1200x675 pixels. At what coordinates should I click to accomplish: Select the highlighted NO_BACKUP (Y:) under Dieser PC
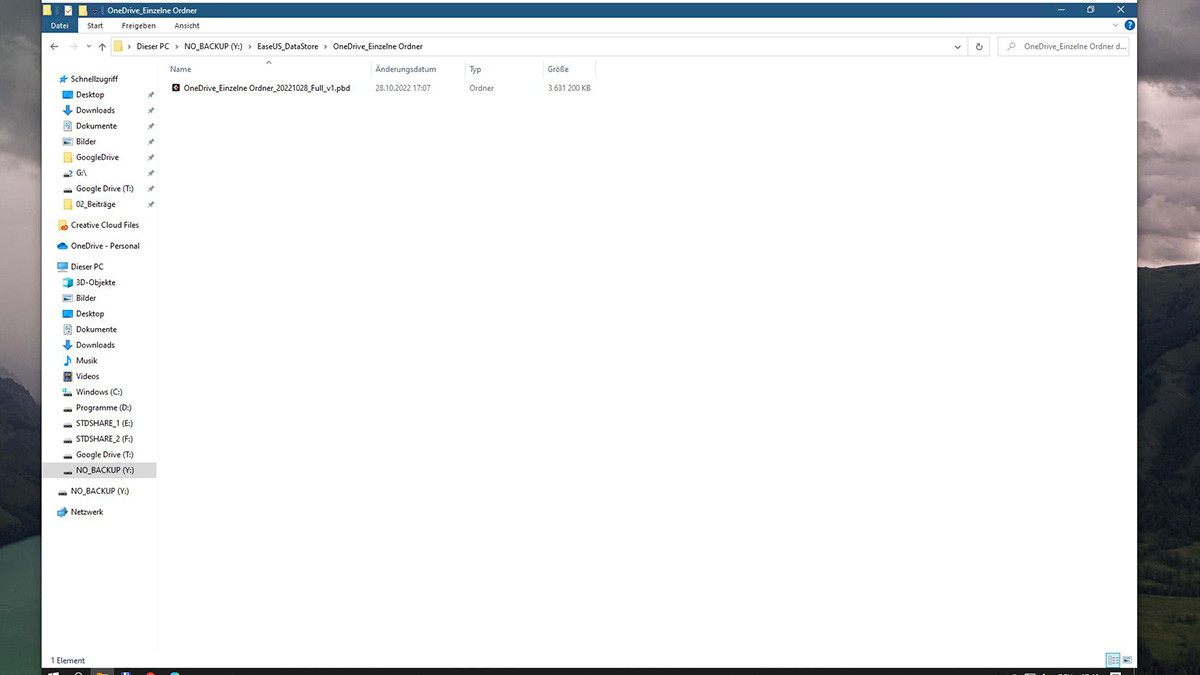[x=98, y=470]
